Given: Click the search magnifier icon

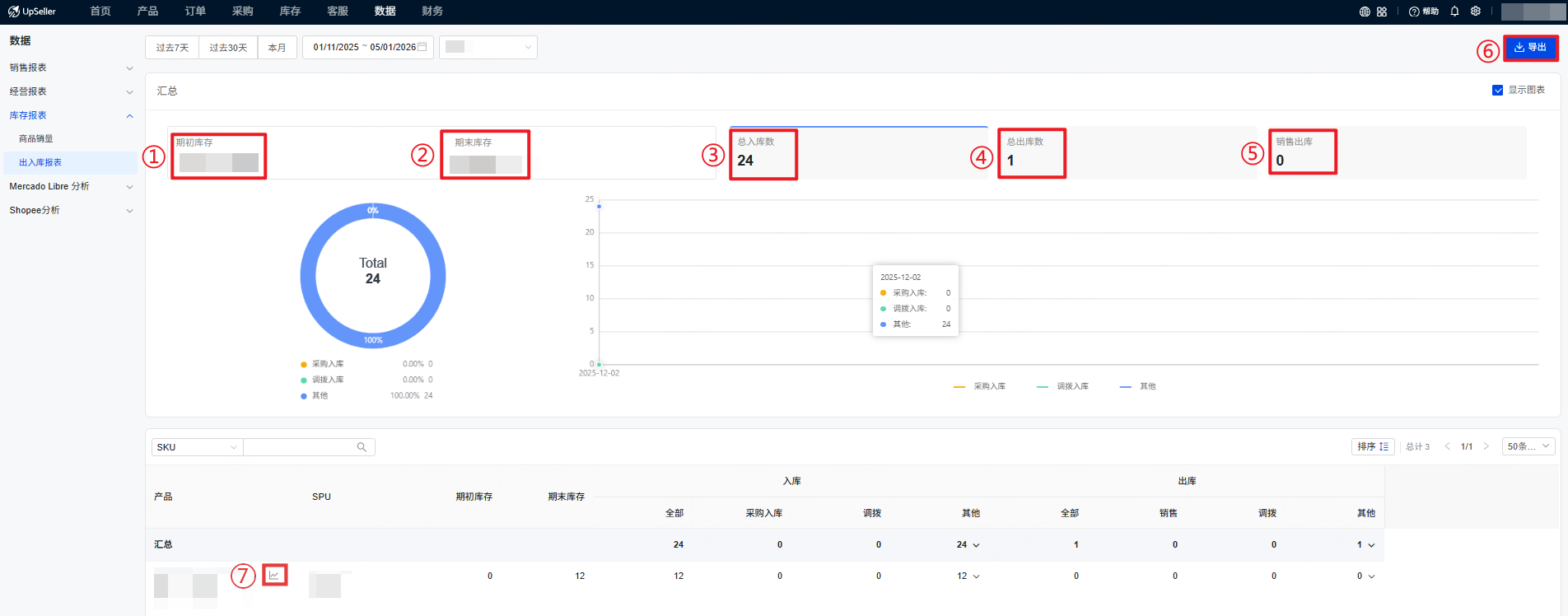Looking at the screenshot, I should pyautogui.click(x=362, y=447).
